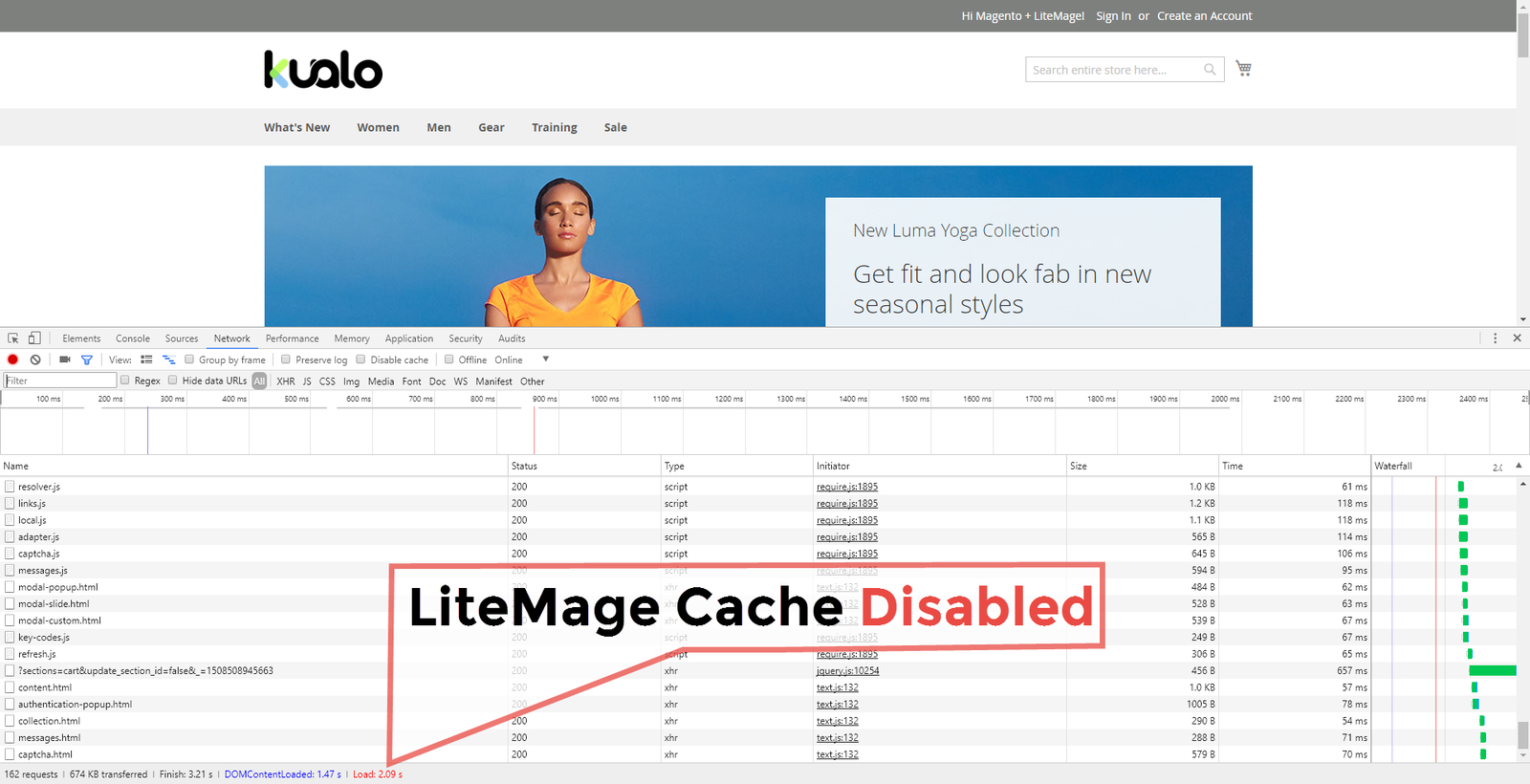Check the Offline checkbox

click(x=448, y=359)
